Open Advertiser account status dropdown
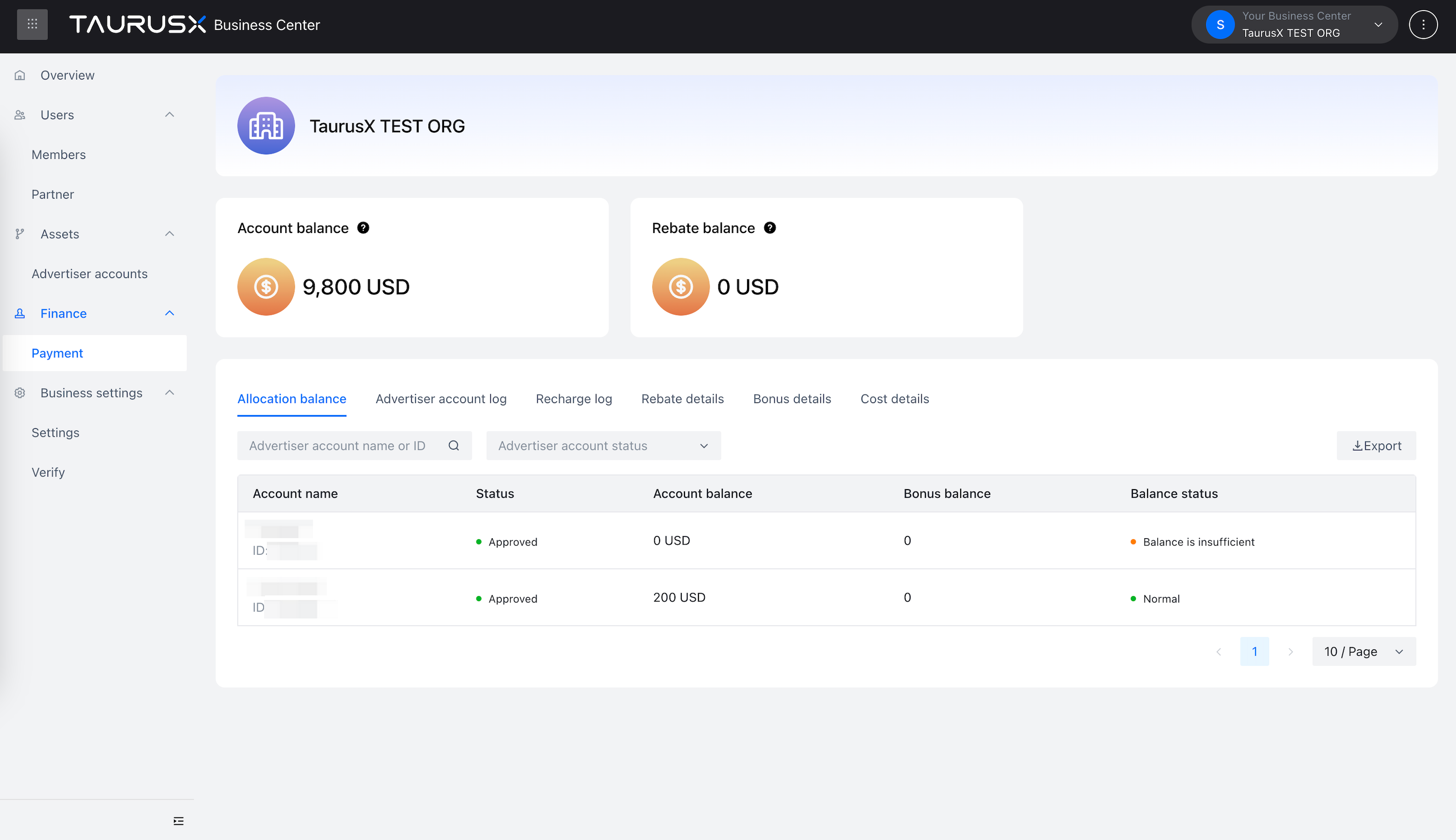The height and width of the screenshot is (840, 1456). point(603,445)
